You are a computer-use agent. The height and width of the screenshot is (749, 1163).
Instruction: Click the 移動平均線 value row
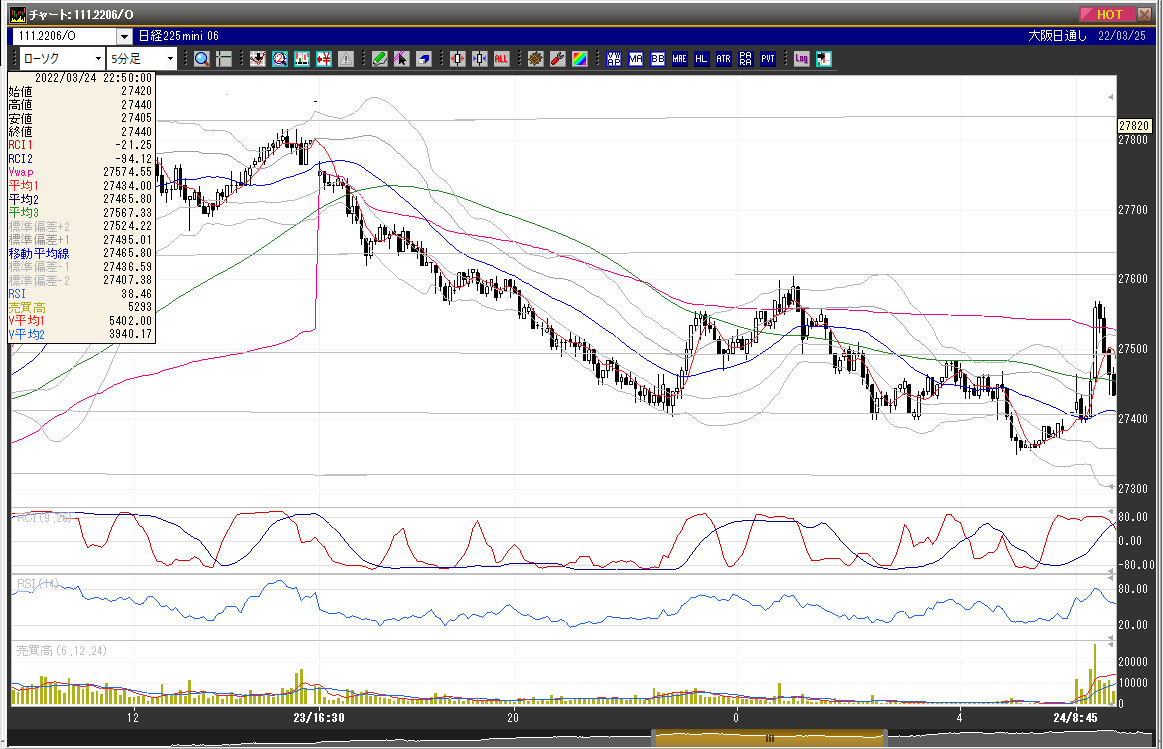click(81, 253)
